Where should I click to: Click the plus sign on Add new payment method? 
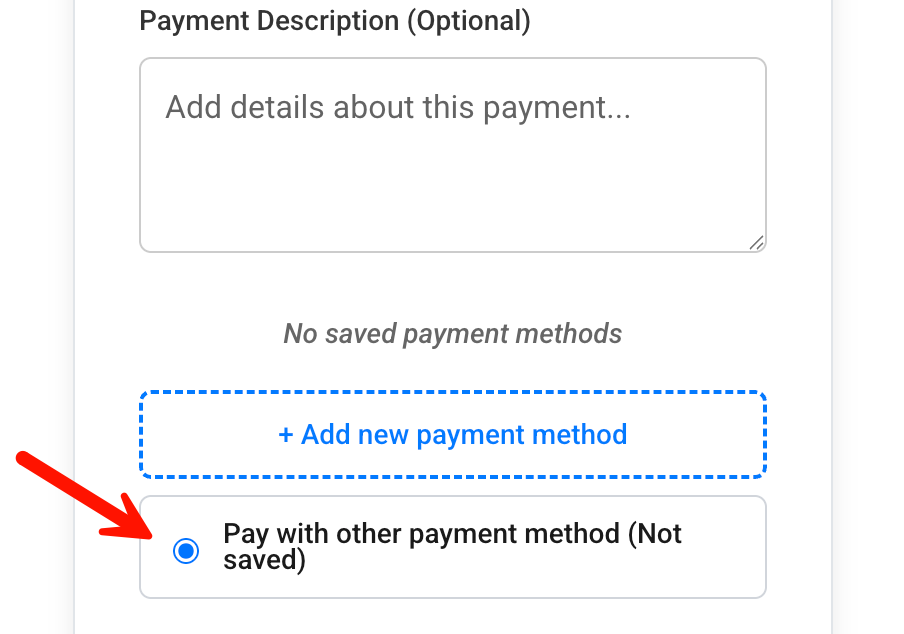286,435
